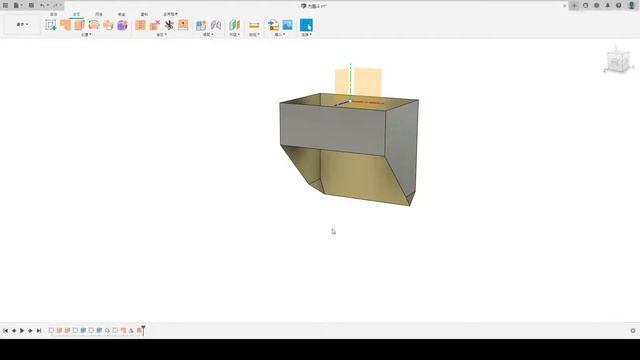Click the Extensions icon in title bar

pyautogui.click(x=586, y=6)
